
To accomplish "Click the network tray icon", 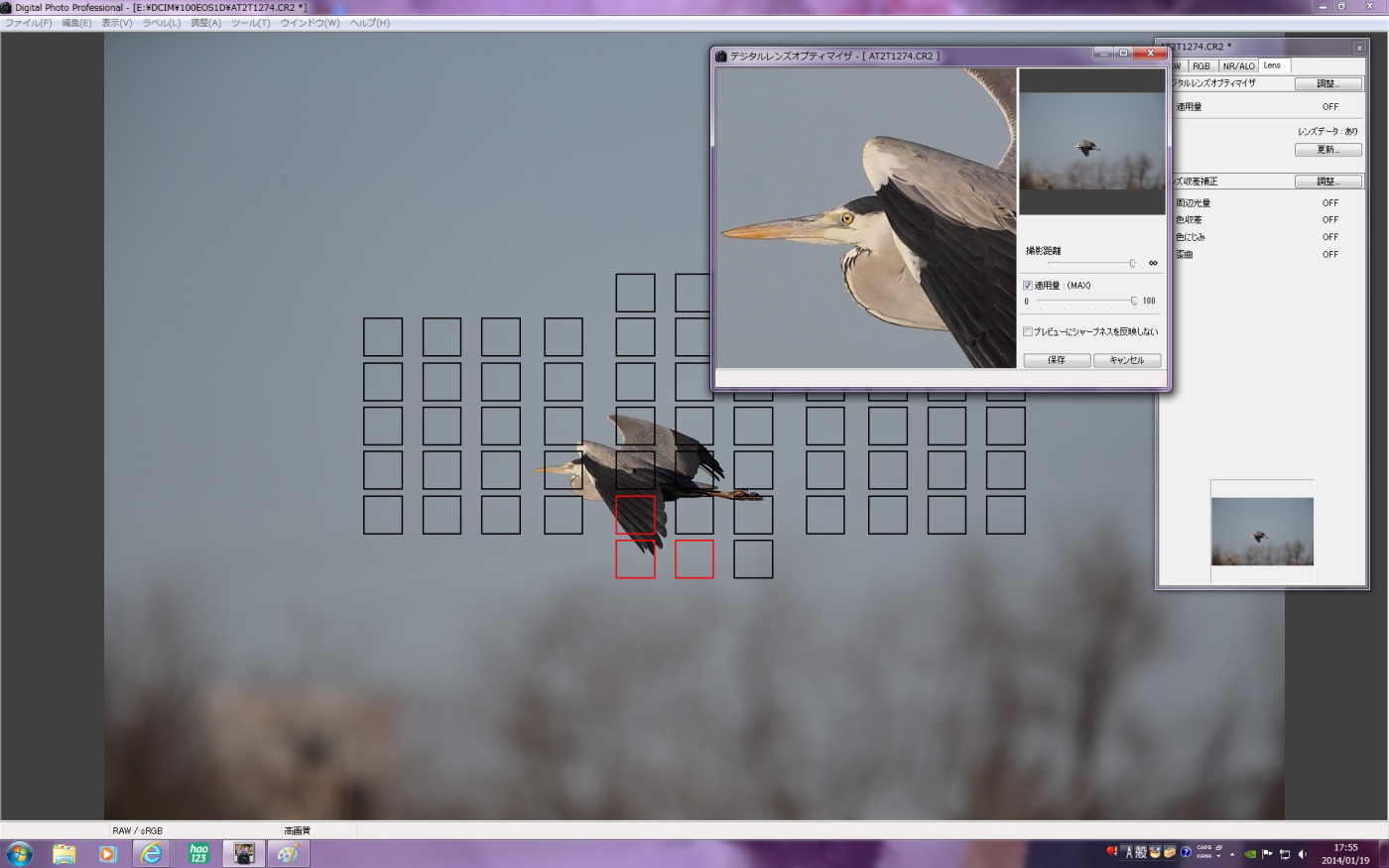I will [x=1285, y=853].
